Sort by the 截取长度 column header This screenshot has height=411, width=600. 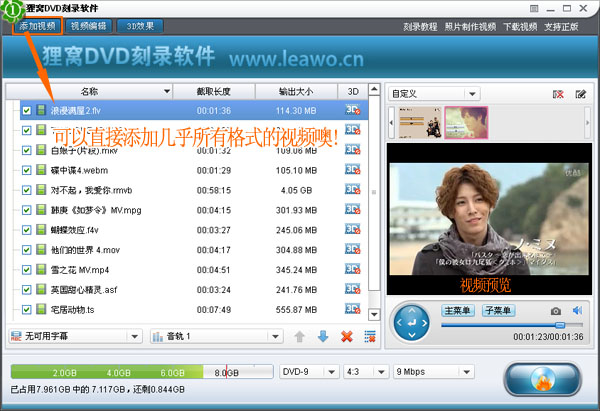pyautogui.click(x=214, y=91)
